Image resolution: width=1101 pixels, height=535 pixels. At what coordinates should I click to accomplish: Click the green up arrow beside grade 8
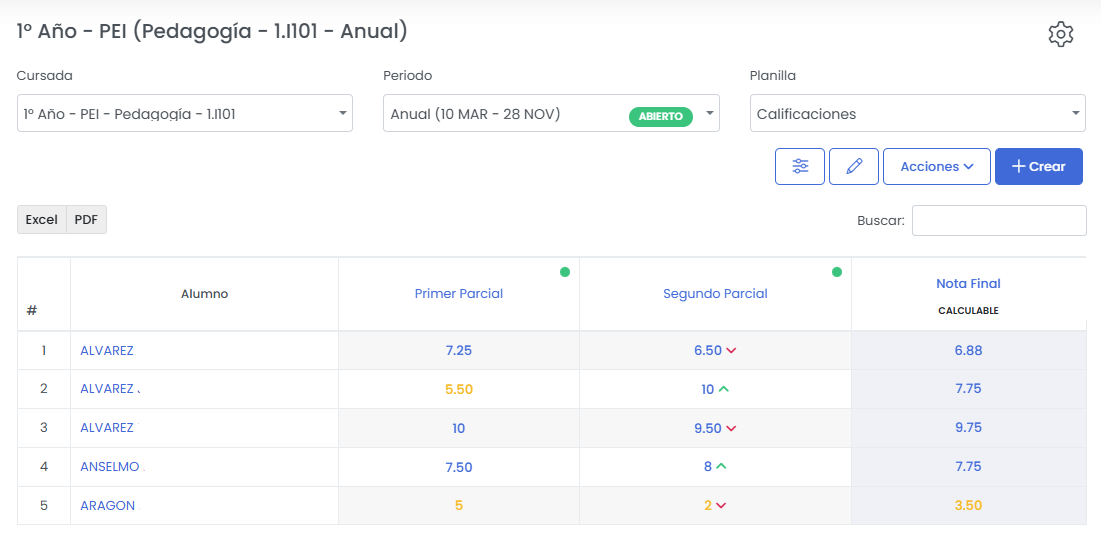click(x=721, y=466)
